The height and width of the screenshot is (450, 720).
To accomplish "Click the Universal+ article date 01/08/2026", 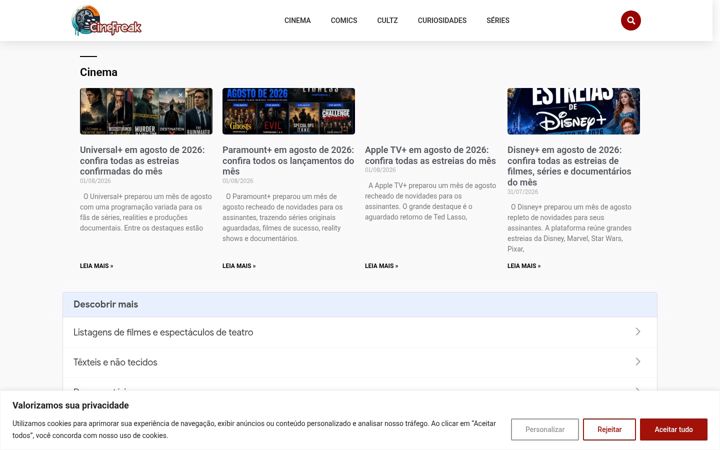I will (x=96, y=181).
